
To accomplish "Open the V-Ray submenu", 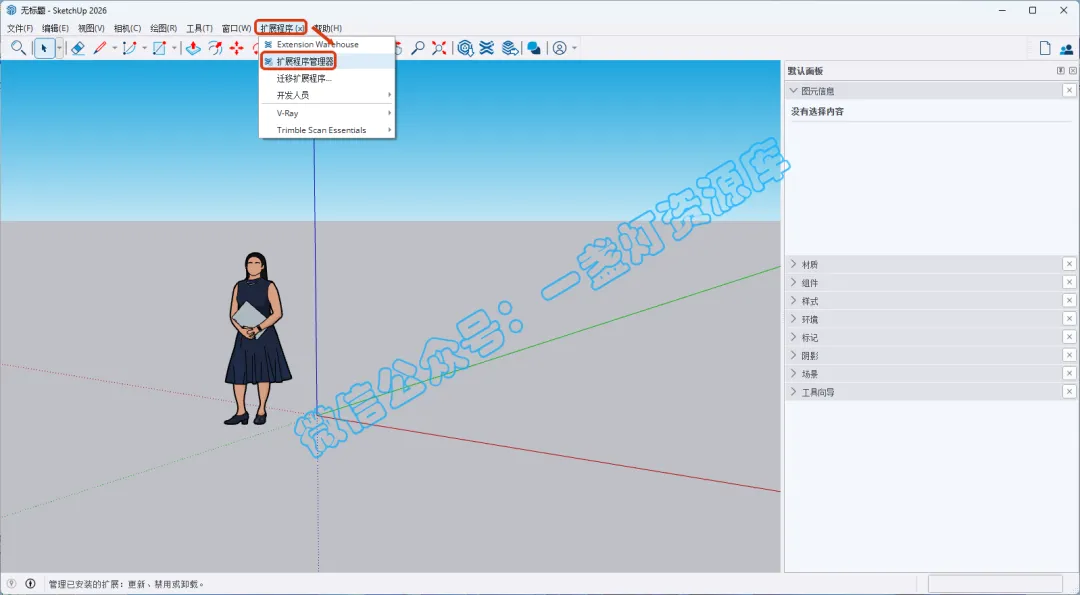I will pyautogui.click(x=327, y=113).
